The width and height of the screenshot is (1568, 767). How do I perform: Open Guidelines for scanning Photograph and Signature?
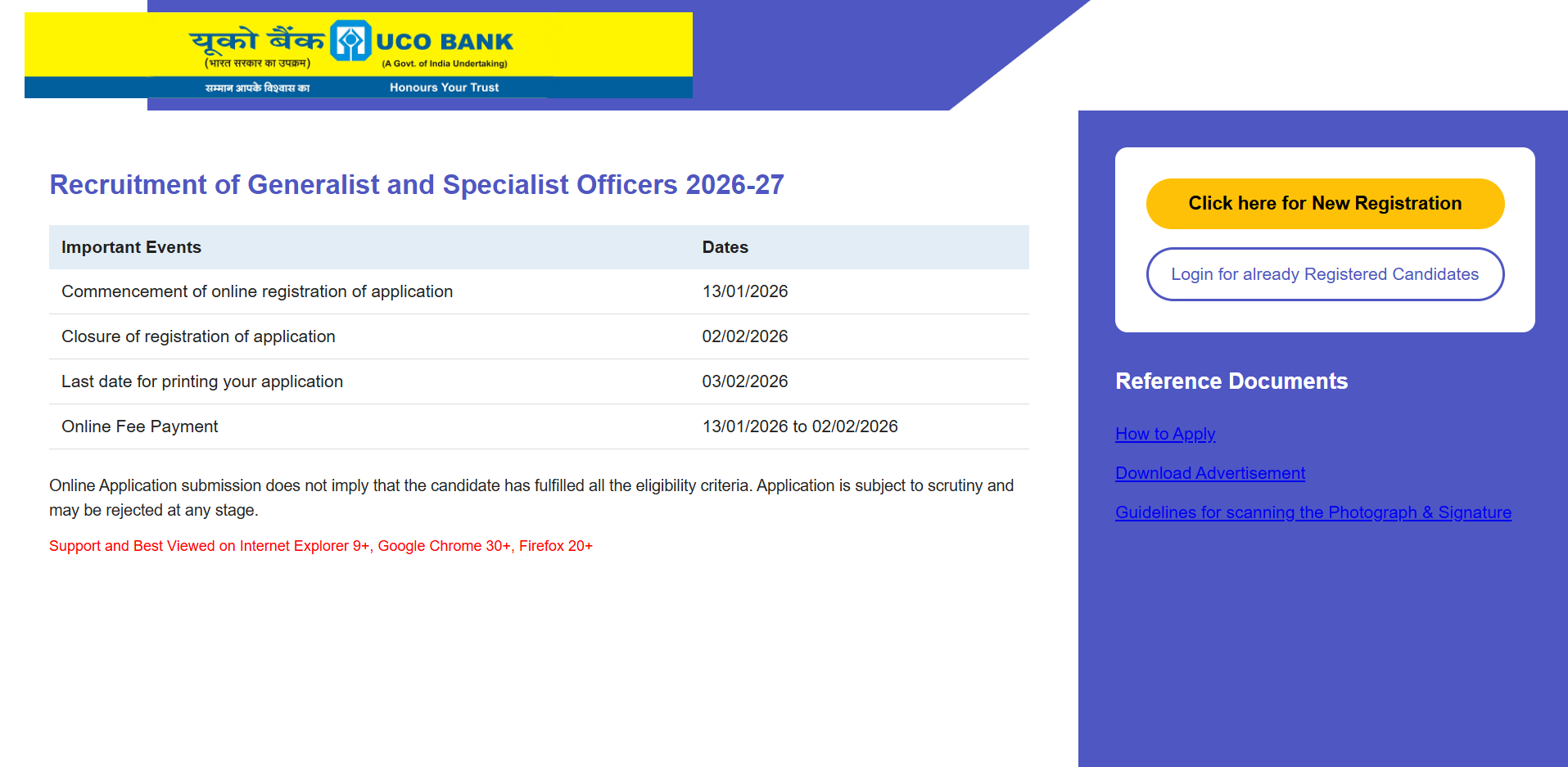(1313, 512)
